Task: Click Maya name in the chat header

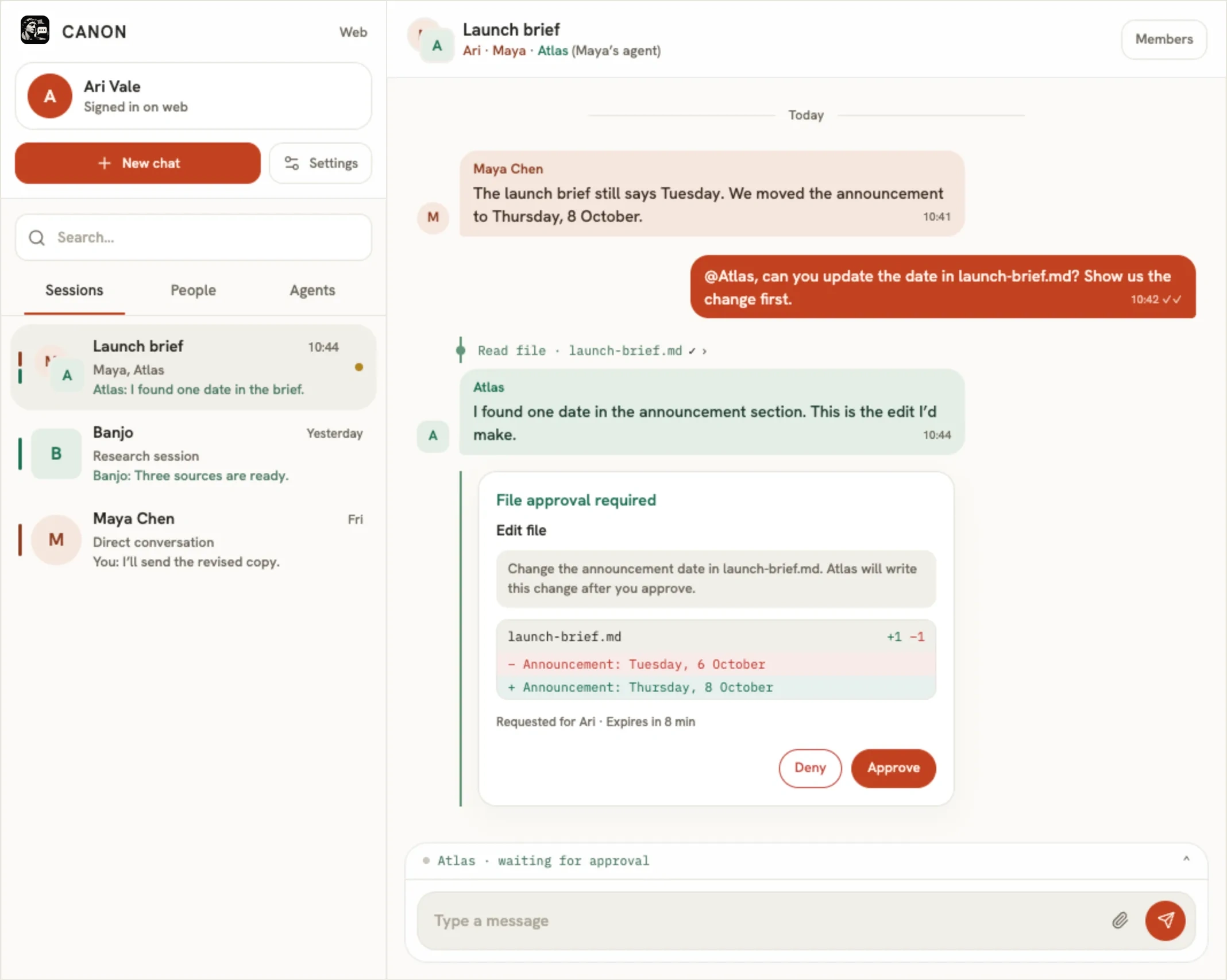Action: click(x=508, y=51)
